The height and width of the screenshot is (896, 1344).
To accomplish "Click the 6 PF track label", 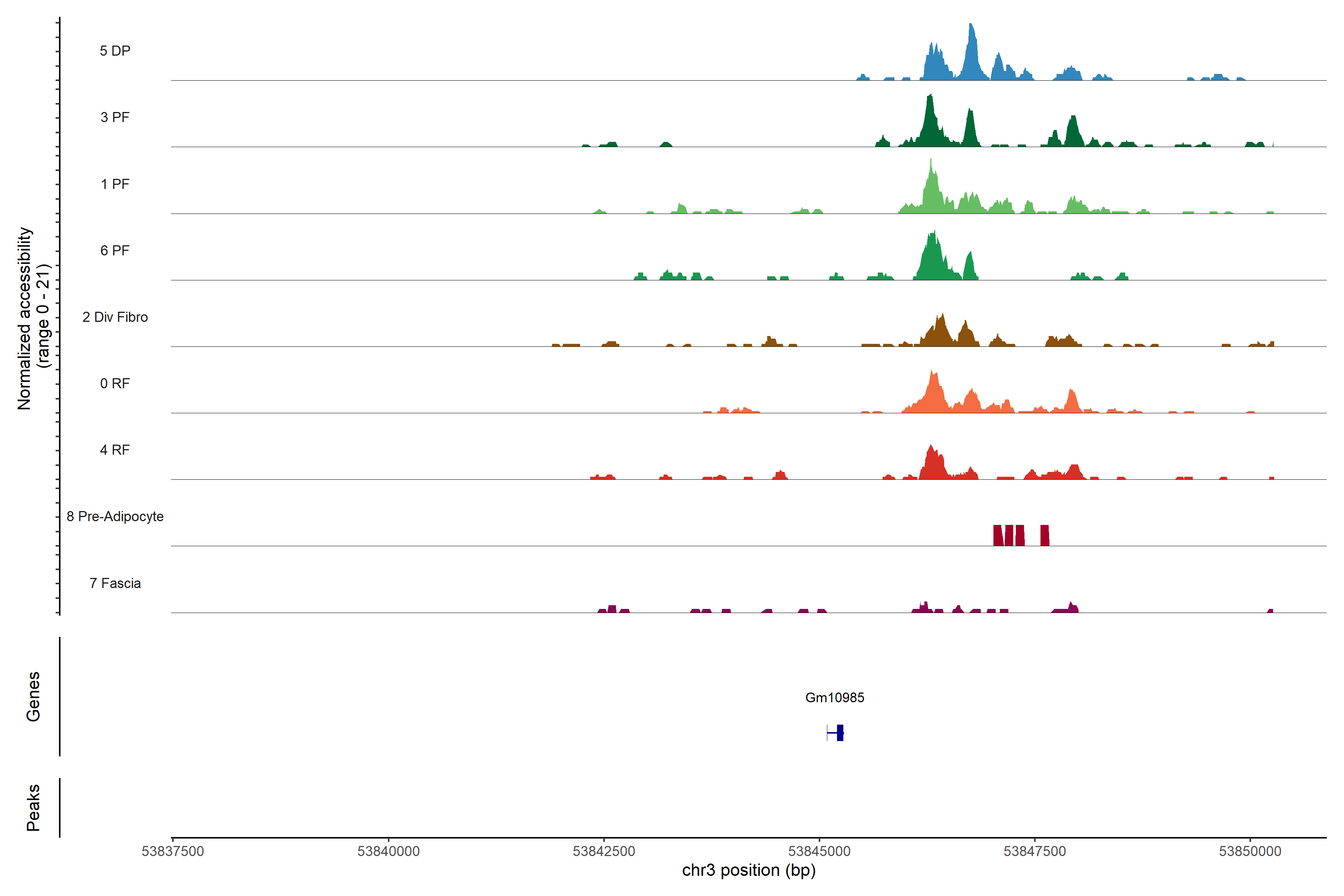I will pos(115,250).
